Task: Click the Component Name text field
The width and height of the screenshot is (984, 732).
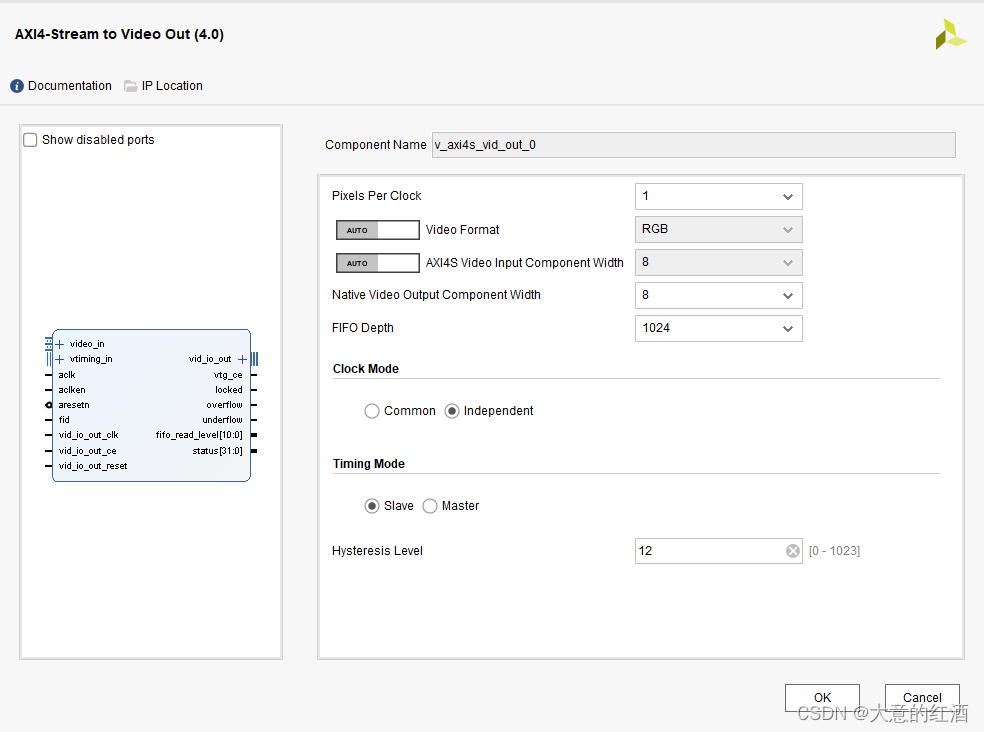Action: point(690,145)
